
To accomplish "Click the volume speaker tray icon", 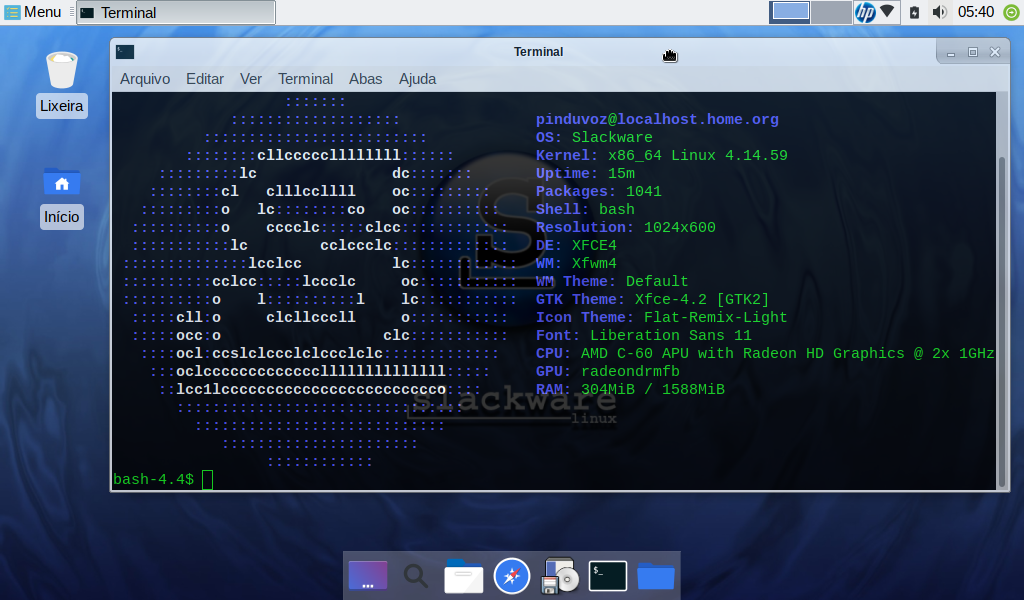I will [939, 12].
